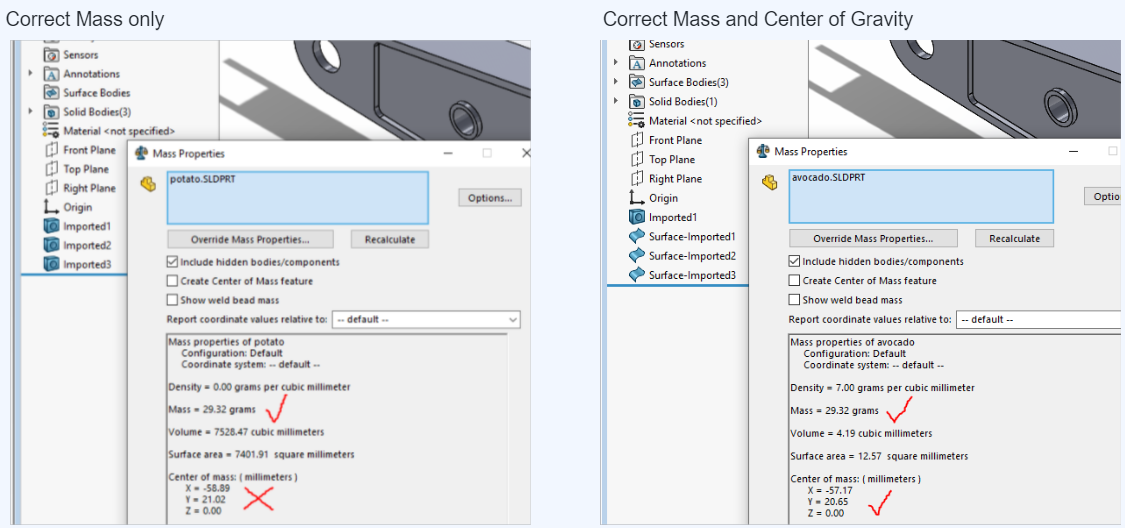Click 'Material <not specified>' label in potato tree
The height and width of the screenshot is (528, 1125).
pos(119,131)
